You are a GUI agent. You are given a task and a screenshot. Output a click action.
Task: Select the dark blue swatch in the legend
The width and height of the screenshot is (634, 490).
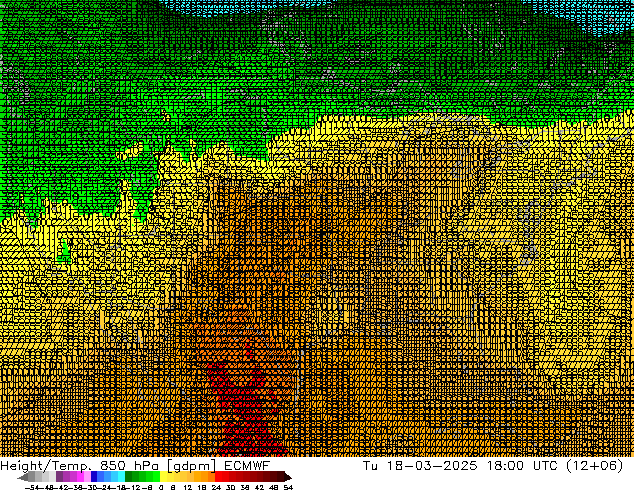94,477
